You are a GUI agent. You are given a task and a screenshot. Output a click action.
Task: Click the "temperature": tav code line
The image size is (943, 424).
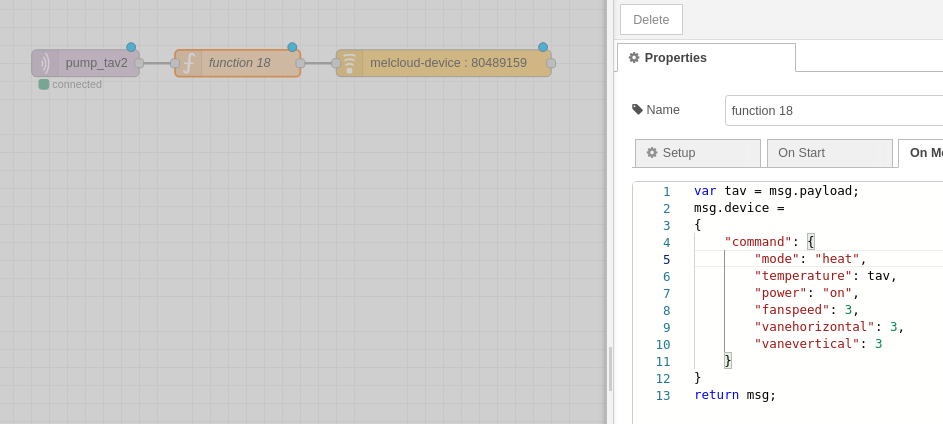[x=826, y=276]
